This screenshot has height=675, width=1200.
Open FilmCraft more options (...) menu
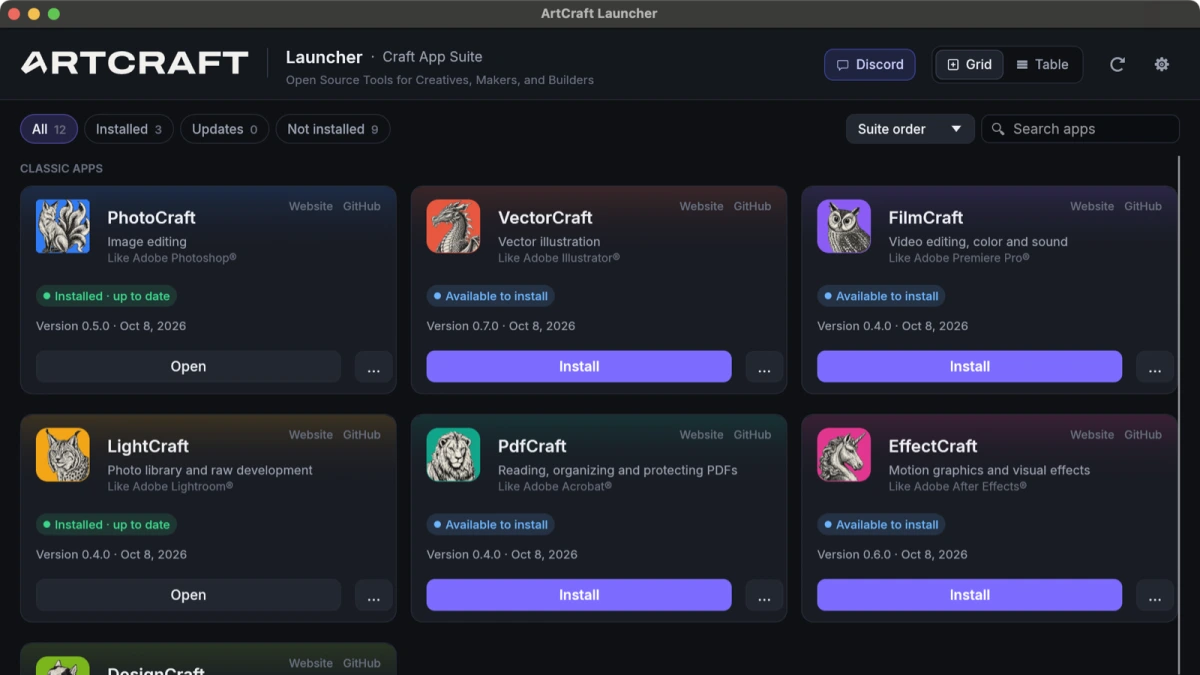(x=1155, y=367)
